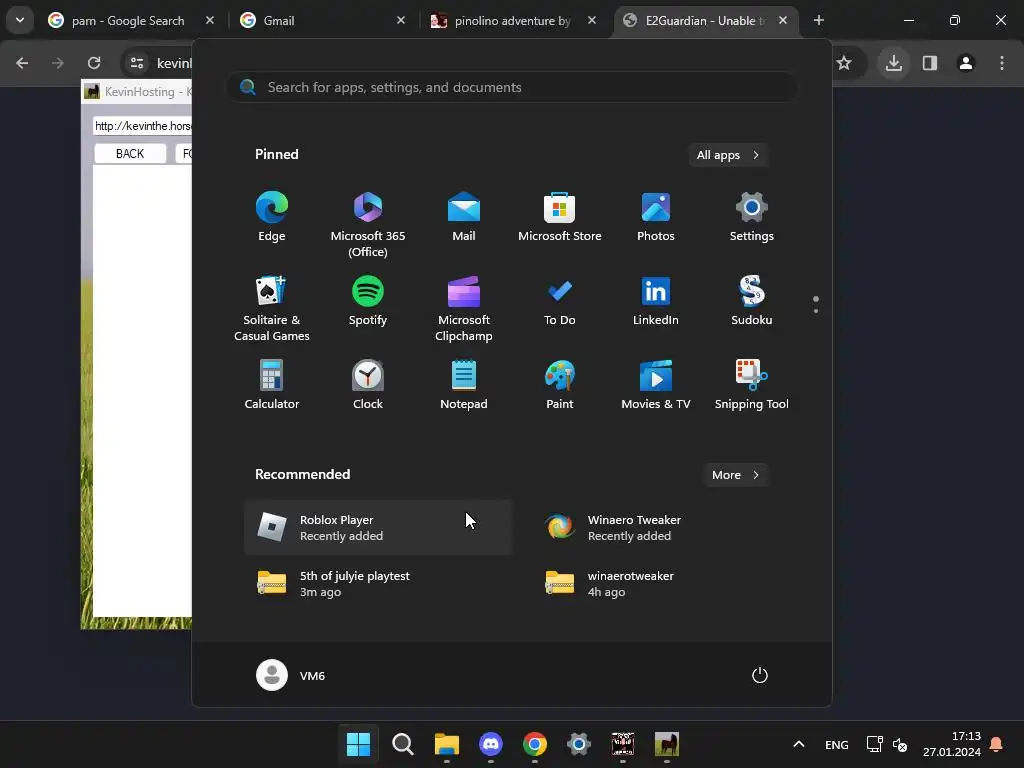Toggle Chrome side panel

tap(929, 63)
